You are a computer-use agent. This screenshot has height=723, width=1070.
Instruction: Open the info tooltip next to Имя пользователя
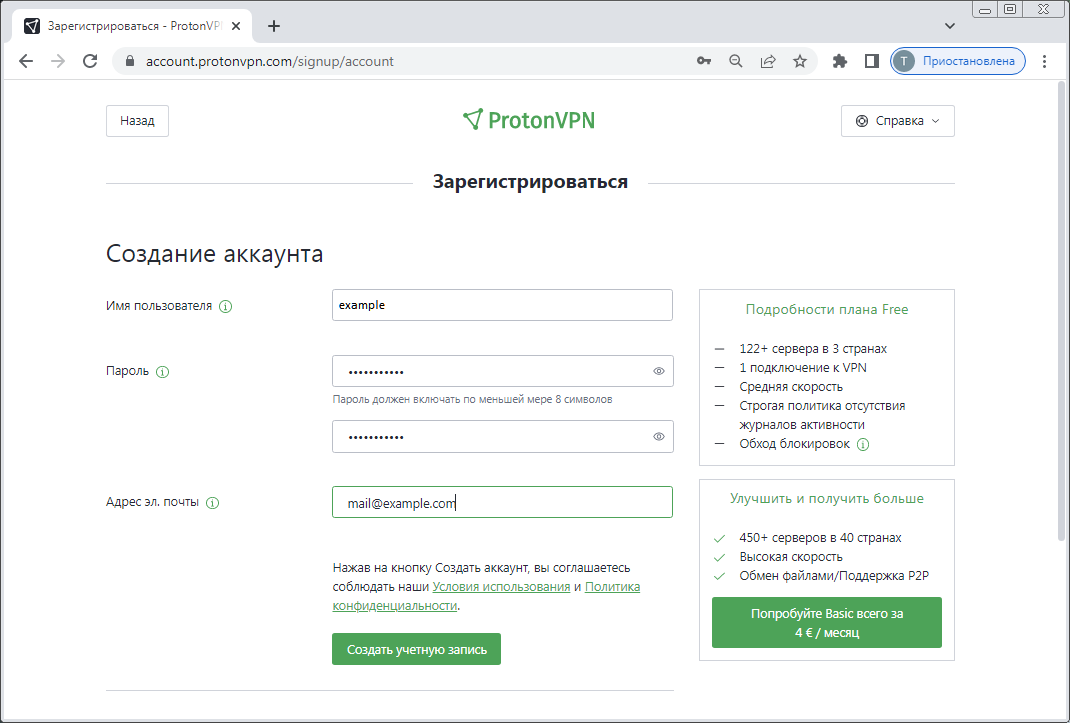(x=226, y=307)
